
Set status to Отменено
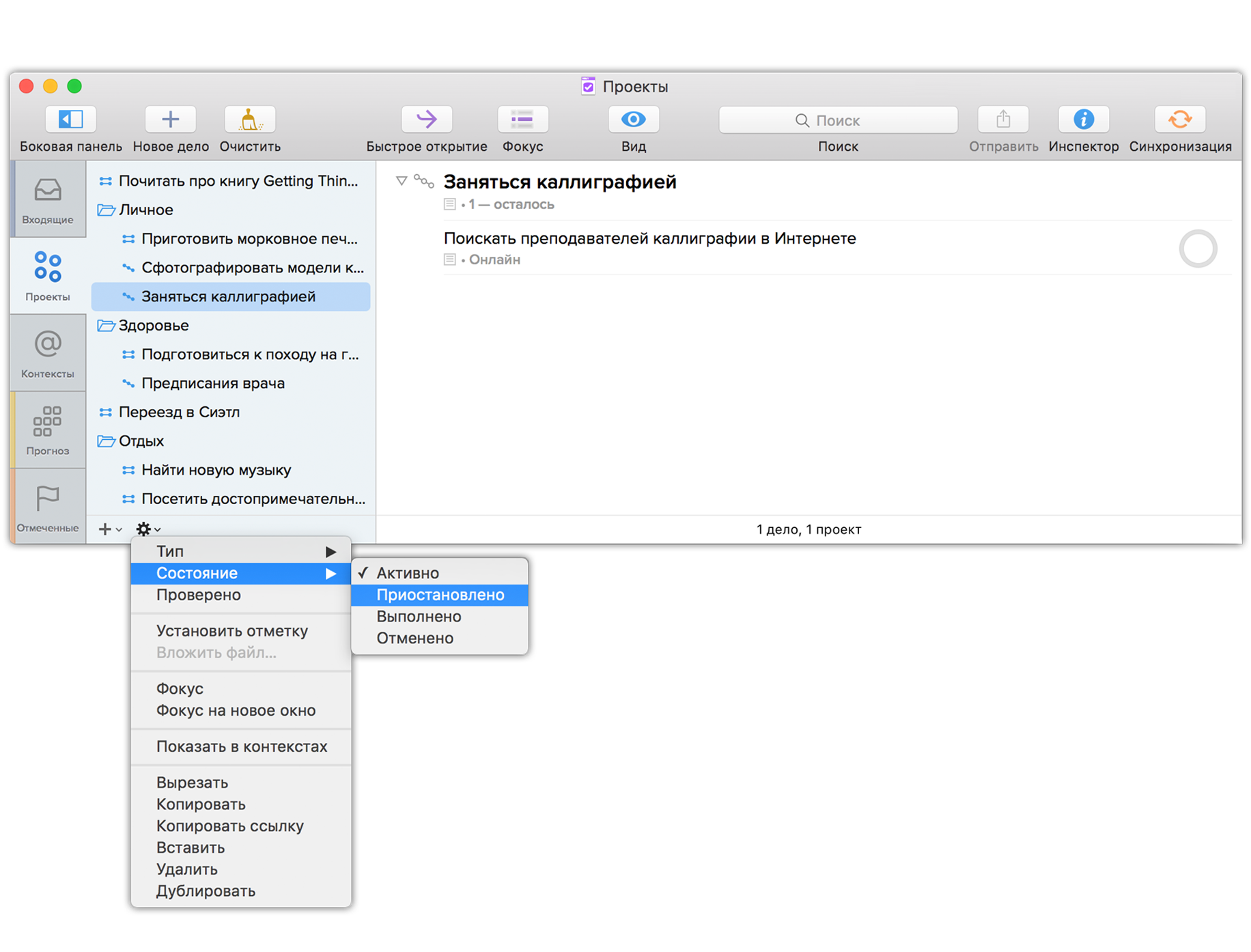(x=440, y=639)
